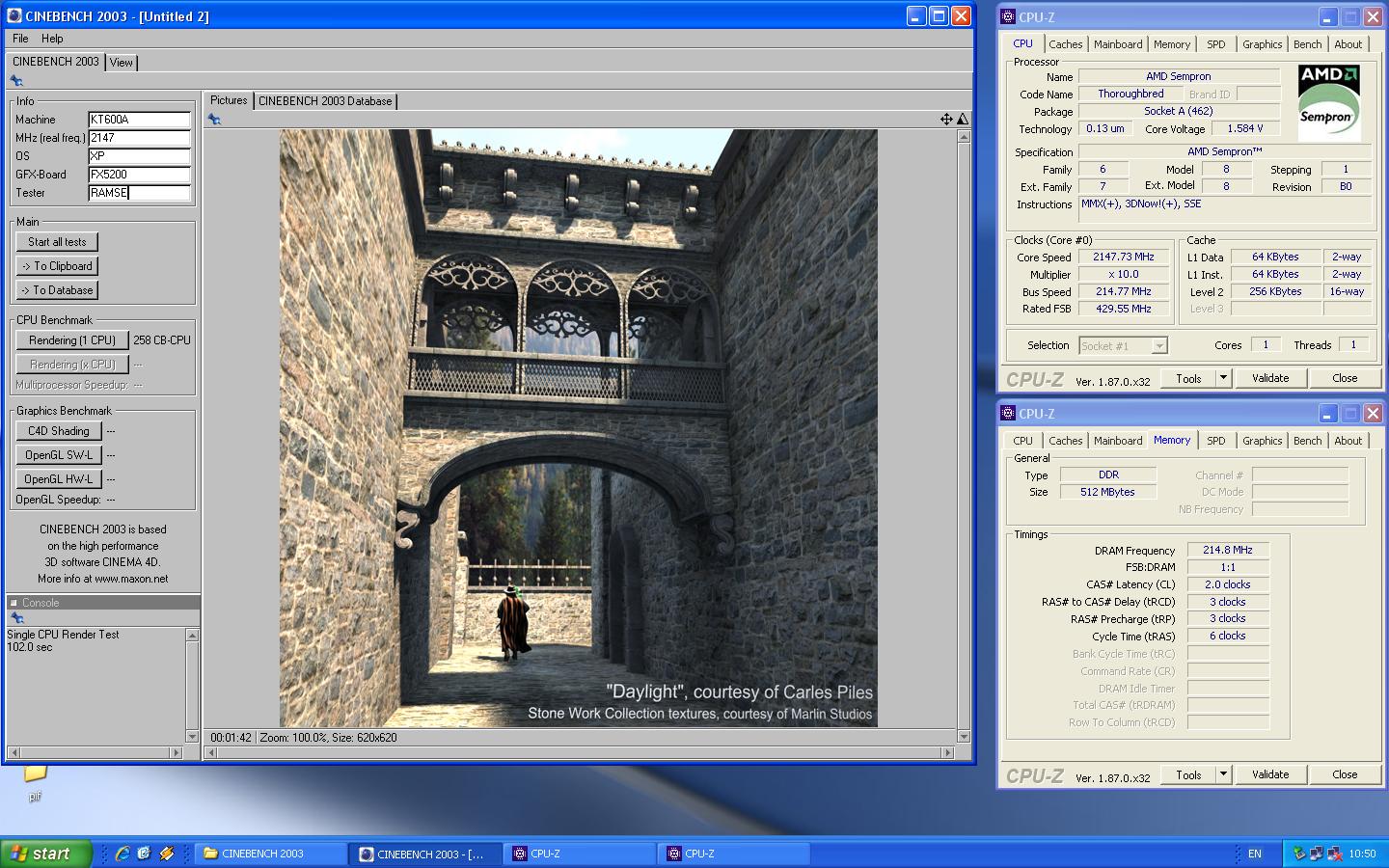Click the MHz (real freq.) input field
Screen dimensions: 1389x868
pos(139,138)
